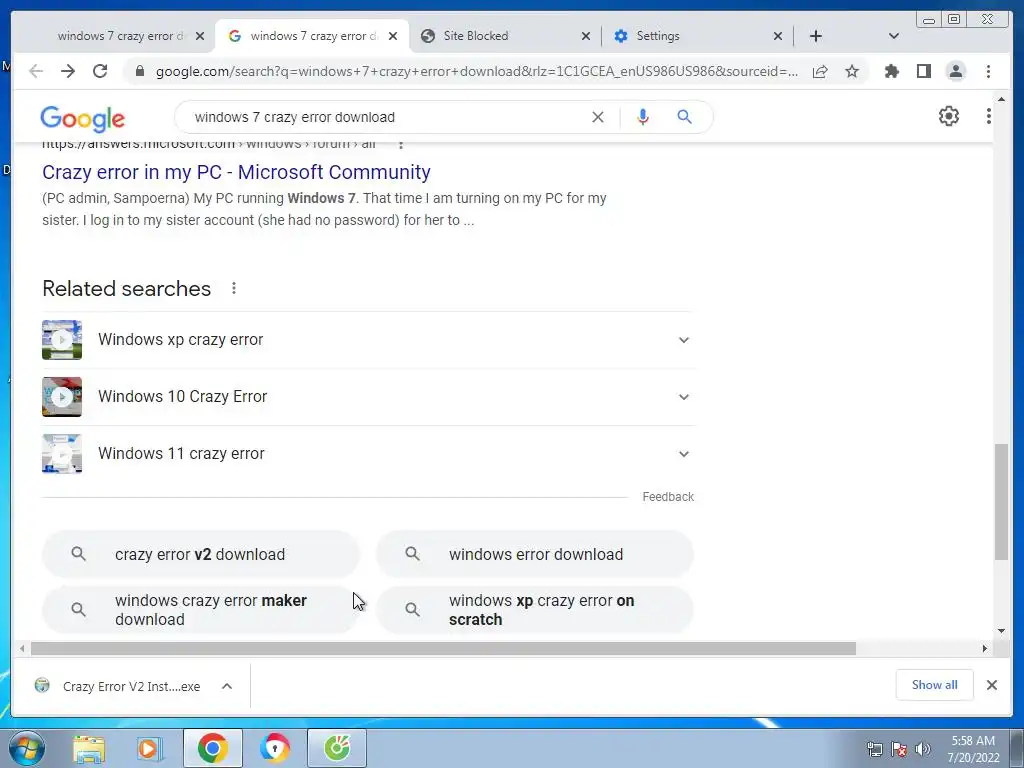The height and width of the screenshot is (768, 1024).
Task: Click the Windows 10 Crazy Error thumbnail
Action: point(62,396)
